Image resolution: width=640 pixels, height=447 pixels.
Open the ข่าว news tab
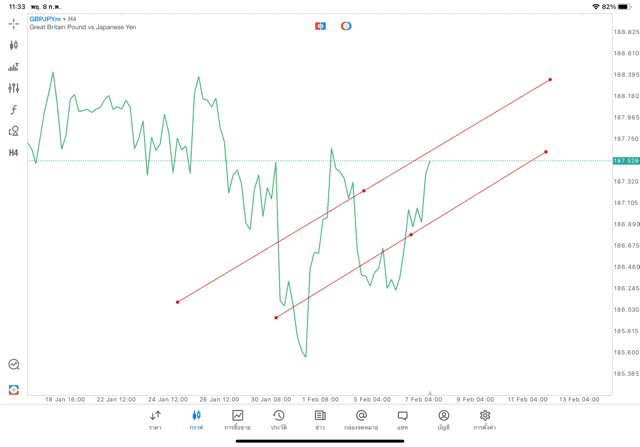[320, 420]
